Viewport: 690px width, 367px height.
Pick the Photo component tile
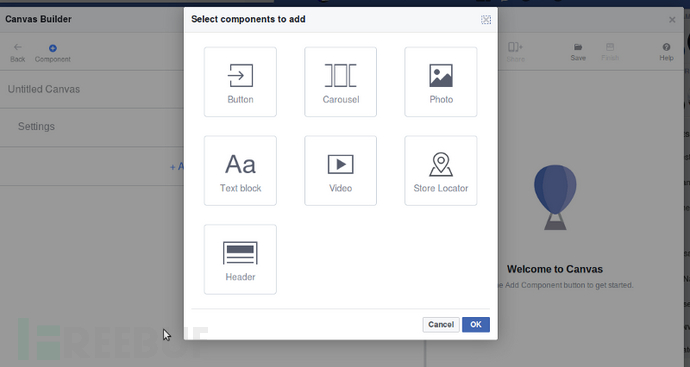(x=441, y=82)
